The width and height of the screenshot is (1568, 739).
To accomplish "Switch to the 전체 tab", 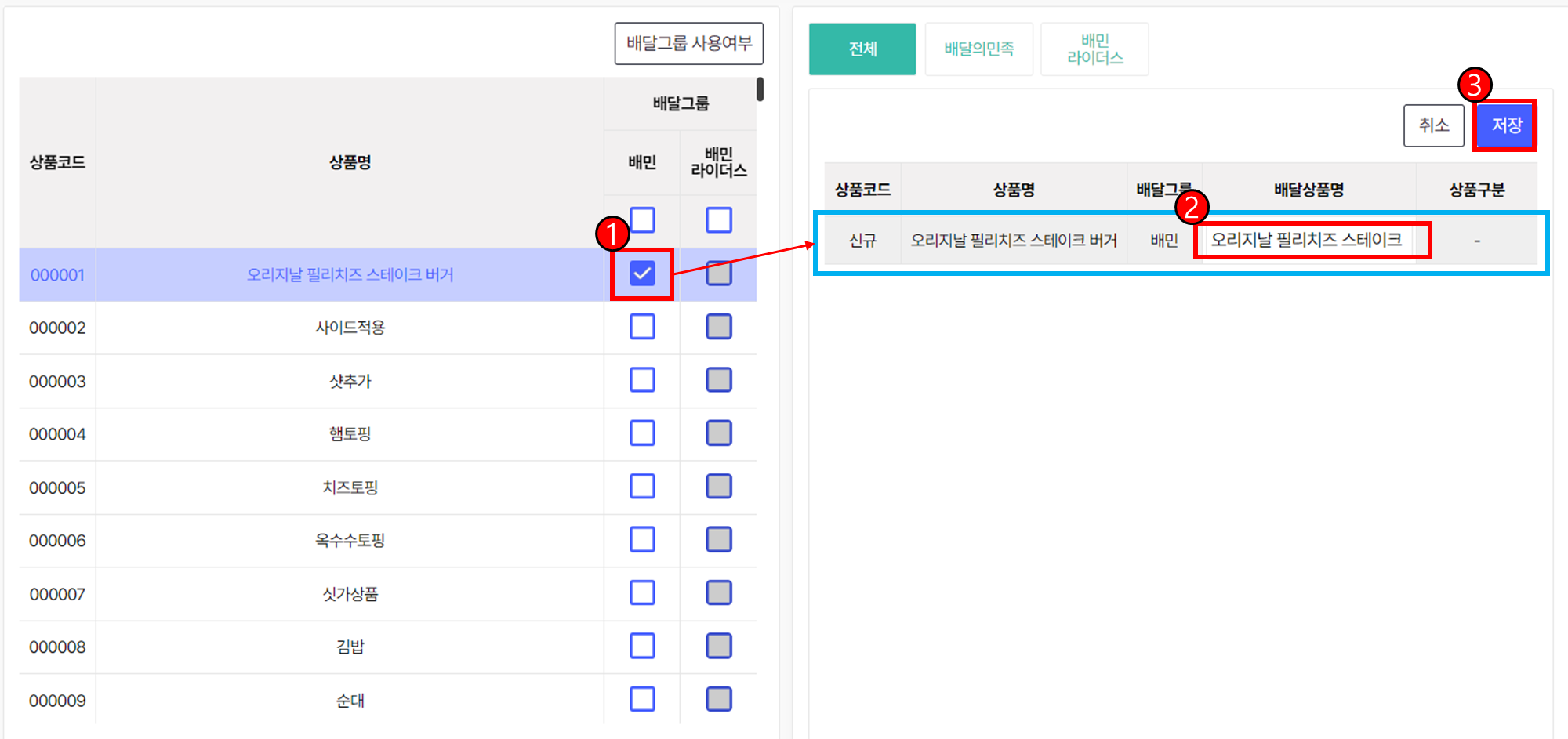I will (862, 49).
